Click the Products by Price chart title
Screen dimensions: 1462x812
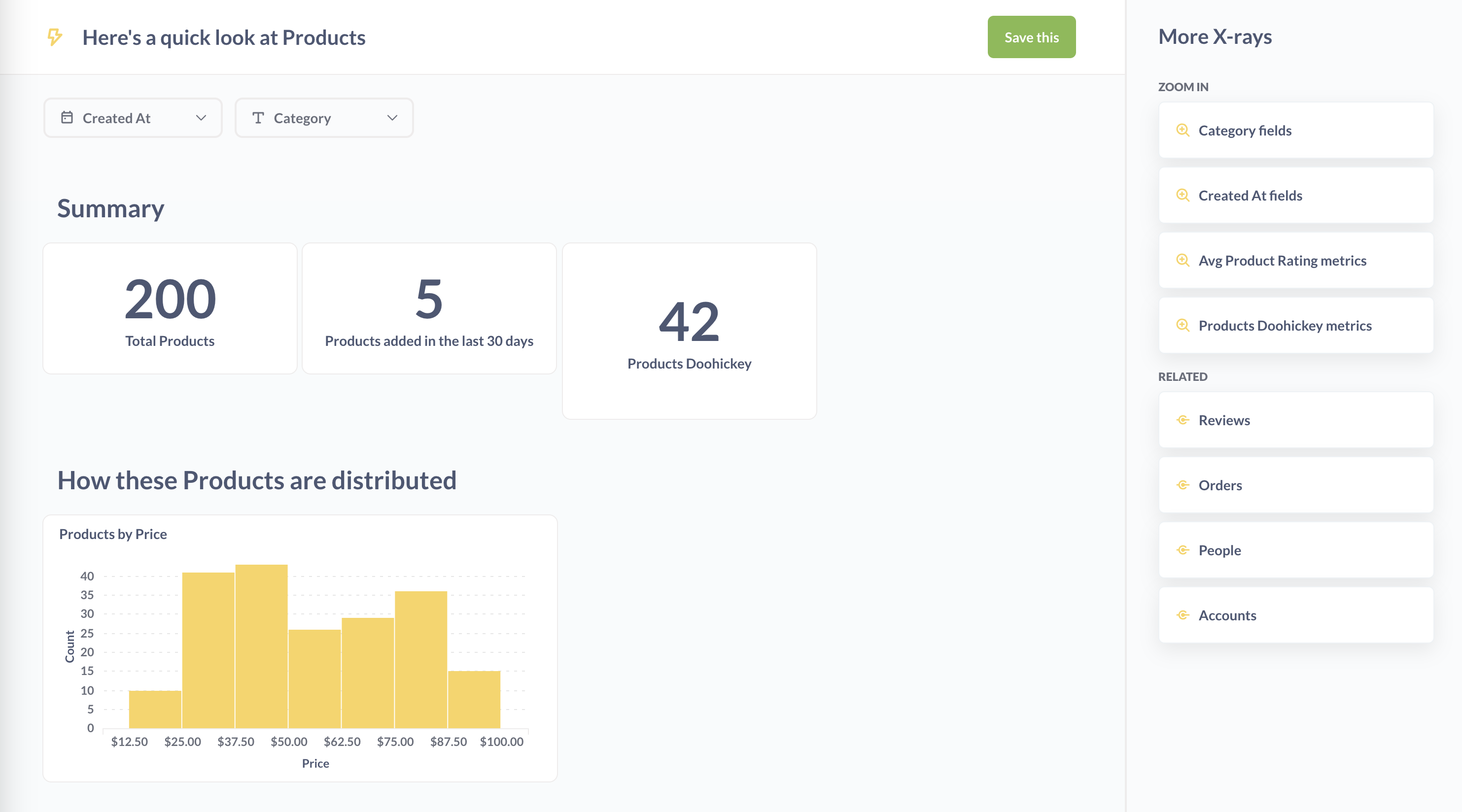click(x=113, y=534)
